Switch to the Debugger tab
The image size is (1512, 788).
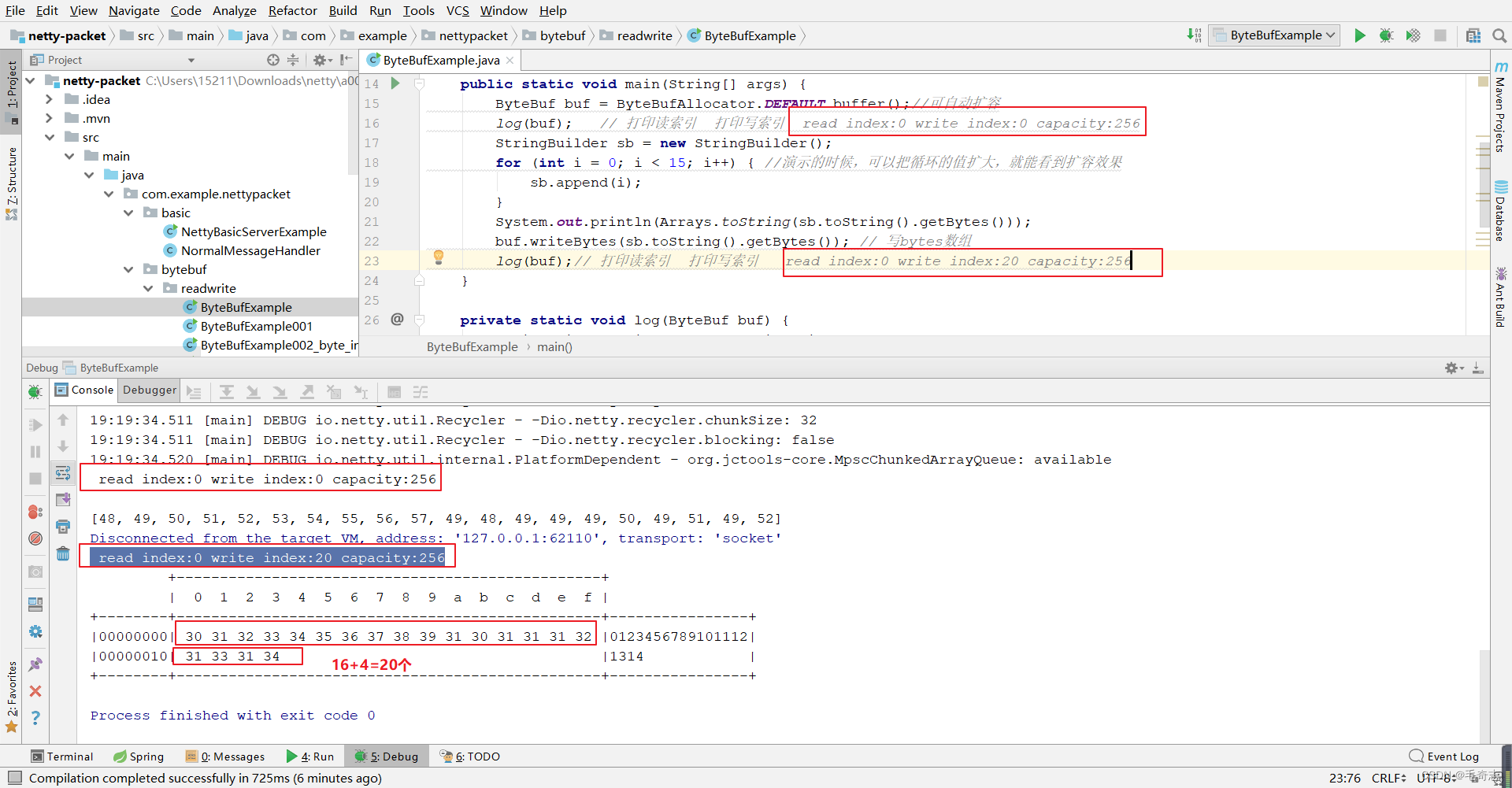[x=150, y=390]
